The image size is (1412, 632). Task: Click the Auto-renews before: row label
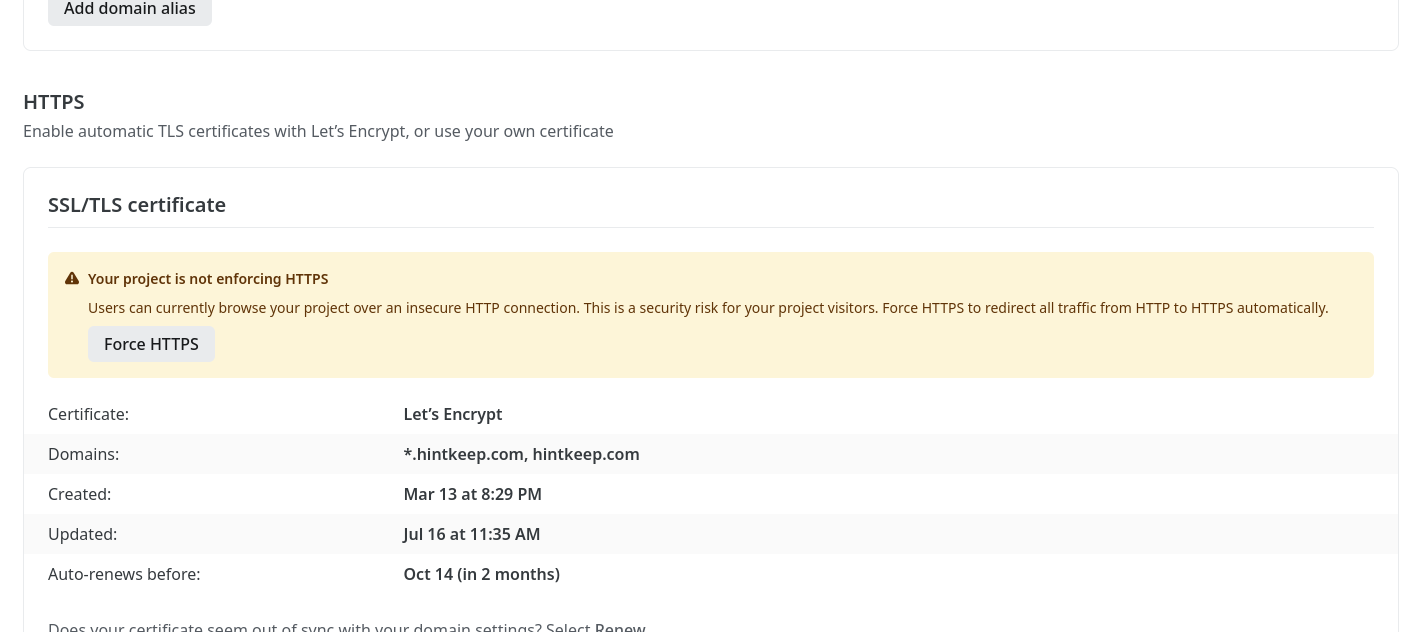tap(124, 574)
